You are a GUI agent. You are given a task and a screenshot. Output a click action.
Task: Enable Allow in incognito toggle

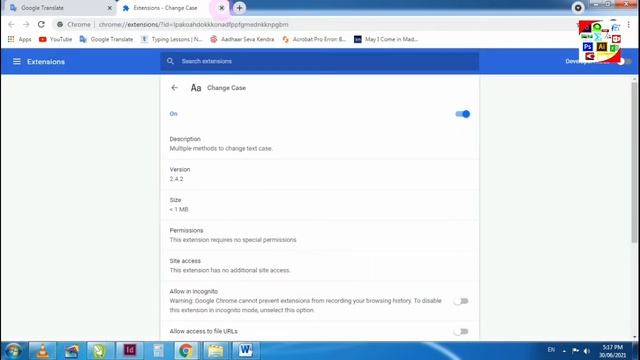tap(461, 301)
